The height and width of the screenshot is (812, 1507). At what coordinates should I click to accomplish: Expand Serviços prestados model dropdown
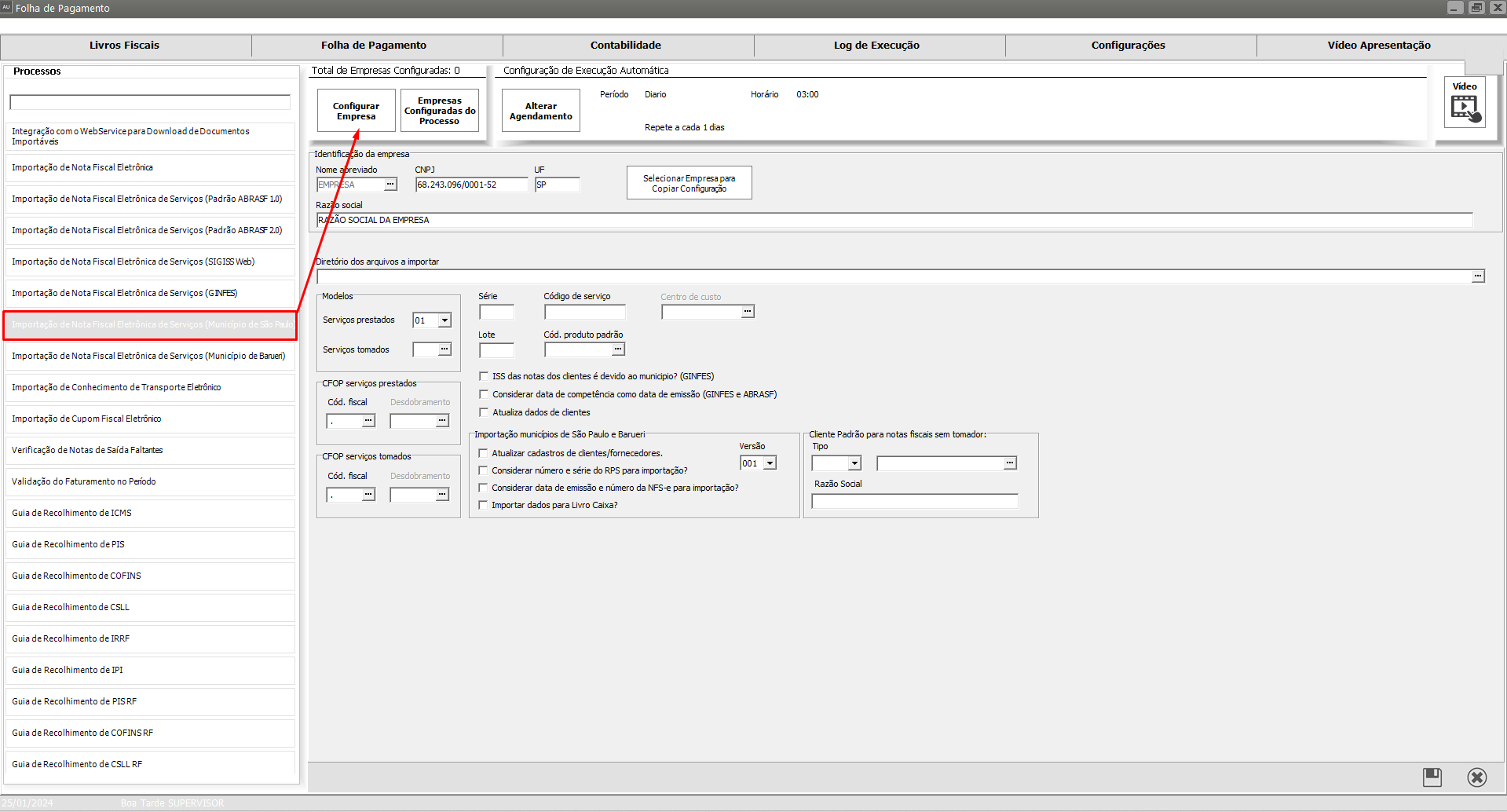444,320
